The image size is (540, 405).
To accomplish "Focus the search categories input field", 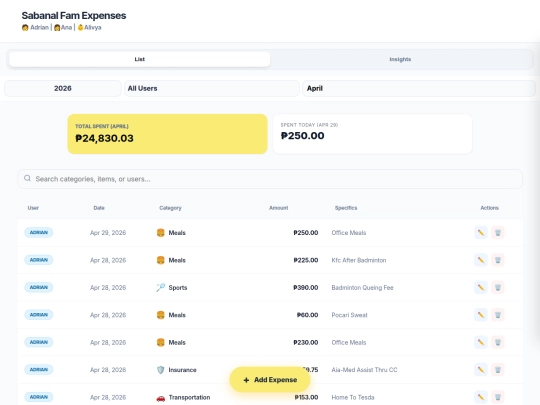I will [270, 179].
